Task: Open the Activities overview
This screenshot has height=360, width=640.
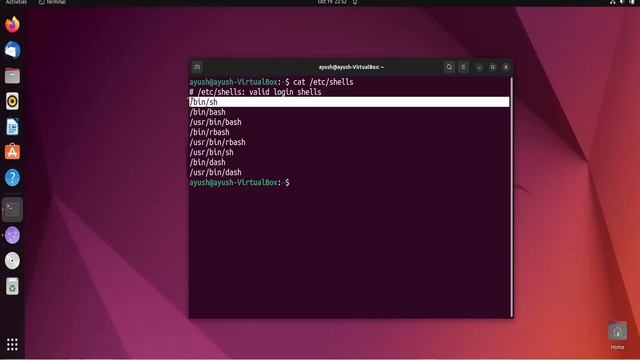Action: point(16,2)
